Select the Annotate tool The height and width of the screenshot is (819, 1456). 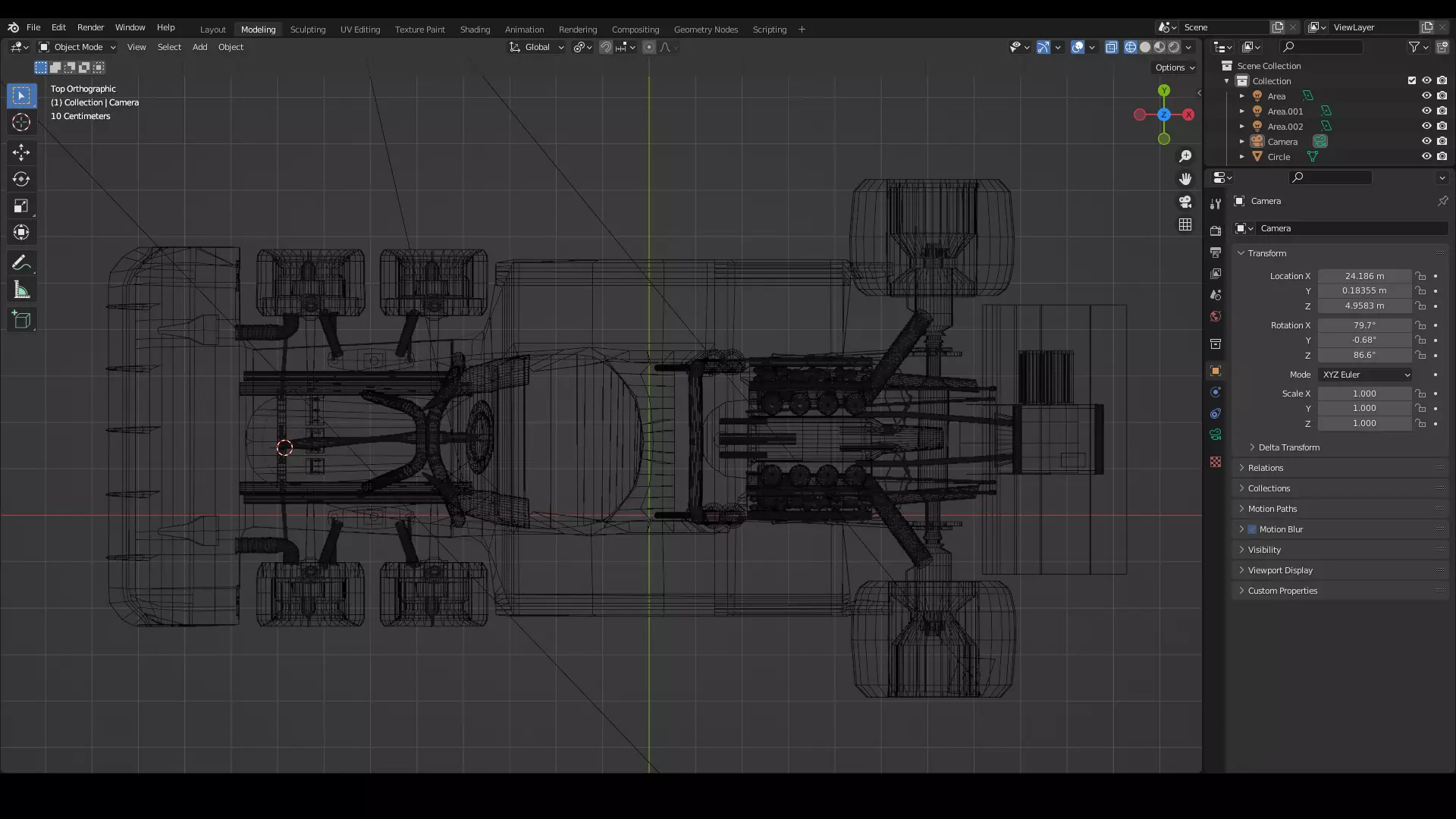(21, 263)
